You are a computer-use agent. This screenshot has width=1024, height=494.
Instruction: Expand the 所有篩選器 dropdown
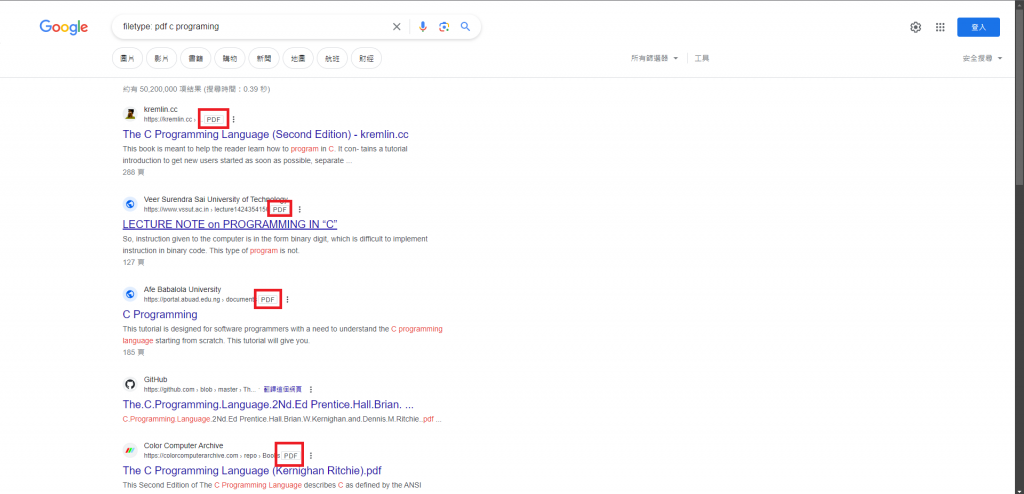coord(654,58)
